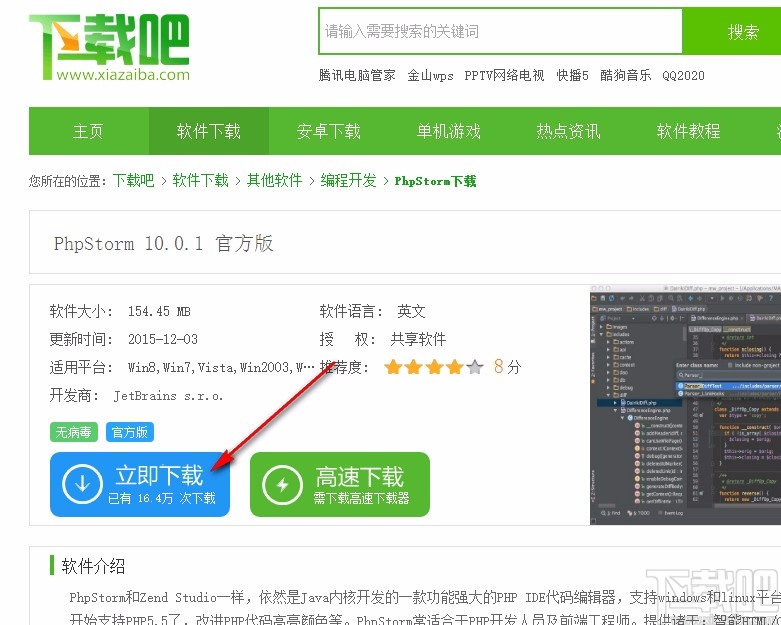781x625 pixels.
Task: Open the 金山wps hot search link
Action: coord(430,75)
